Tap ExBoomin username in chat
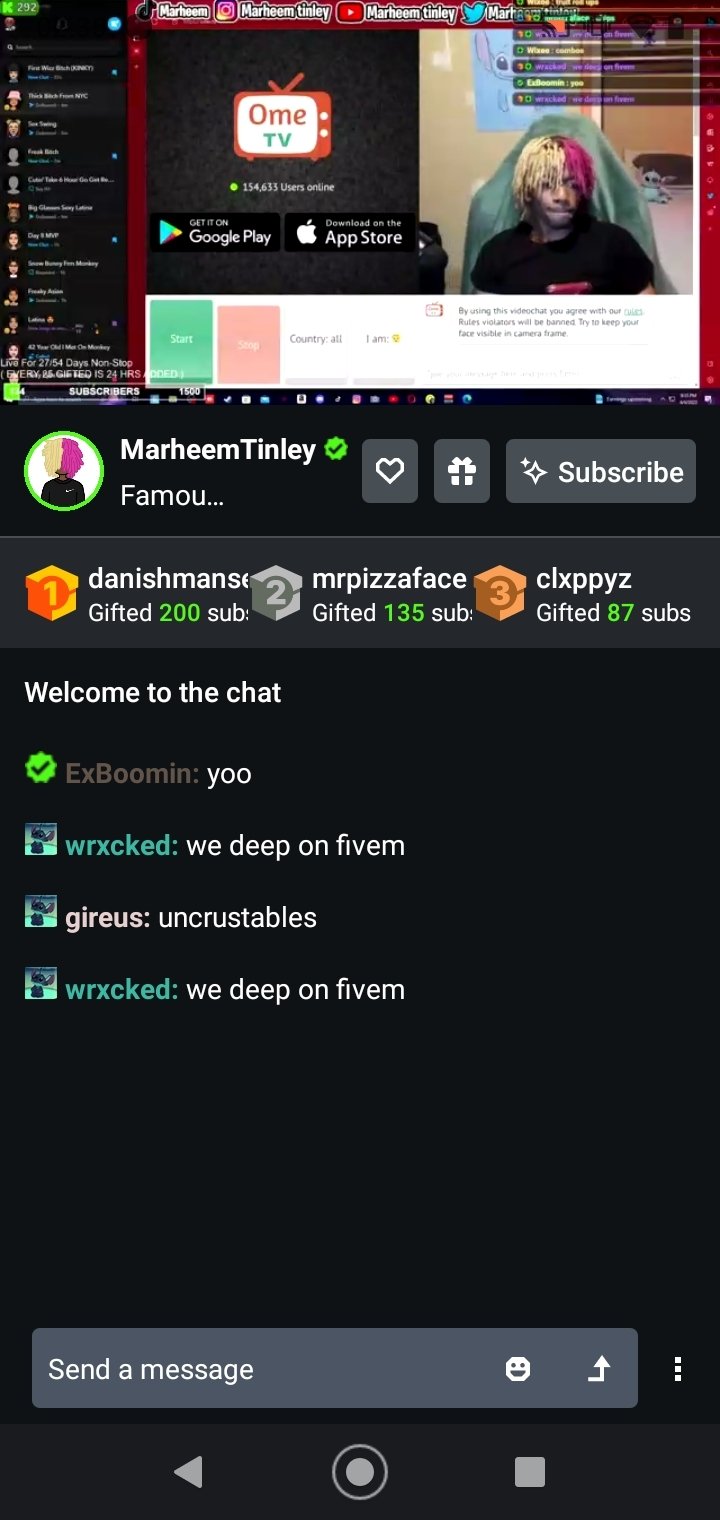 coord(132,773)
